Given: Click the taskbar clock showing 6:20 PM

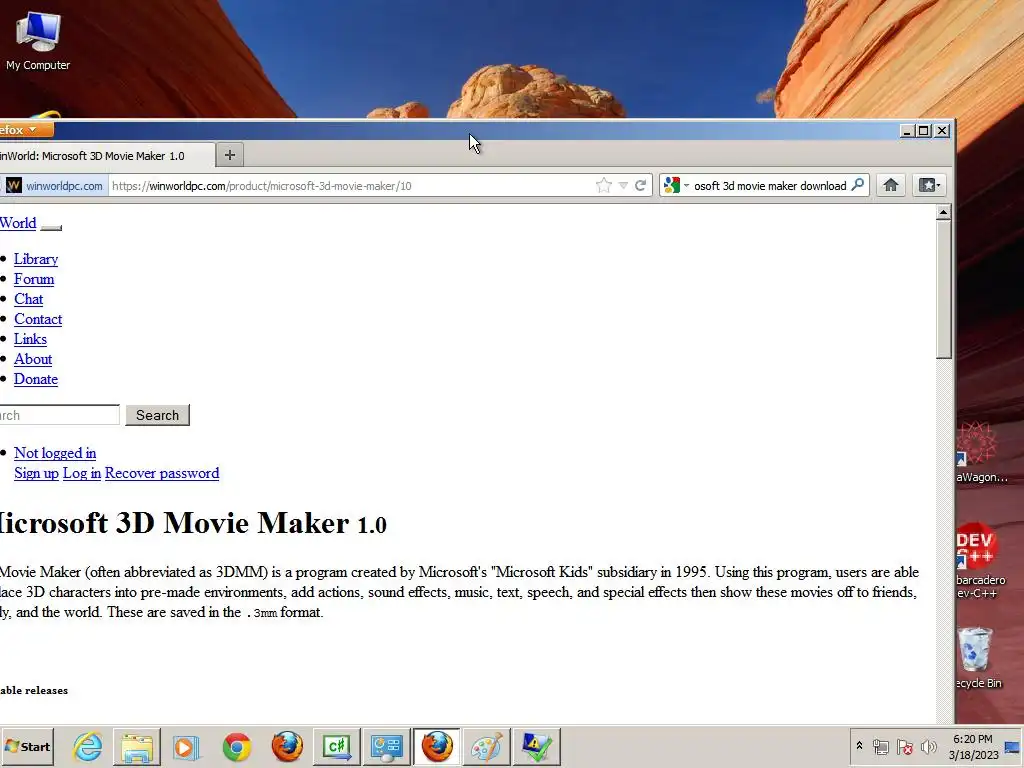Looking at the screenshot, I should pos(973,746).
